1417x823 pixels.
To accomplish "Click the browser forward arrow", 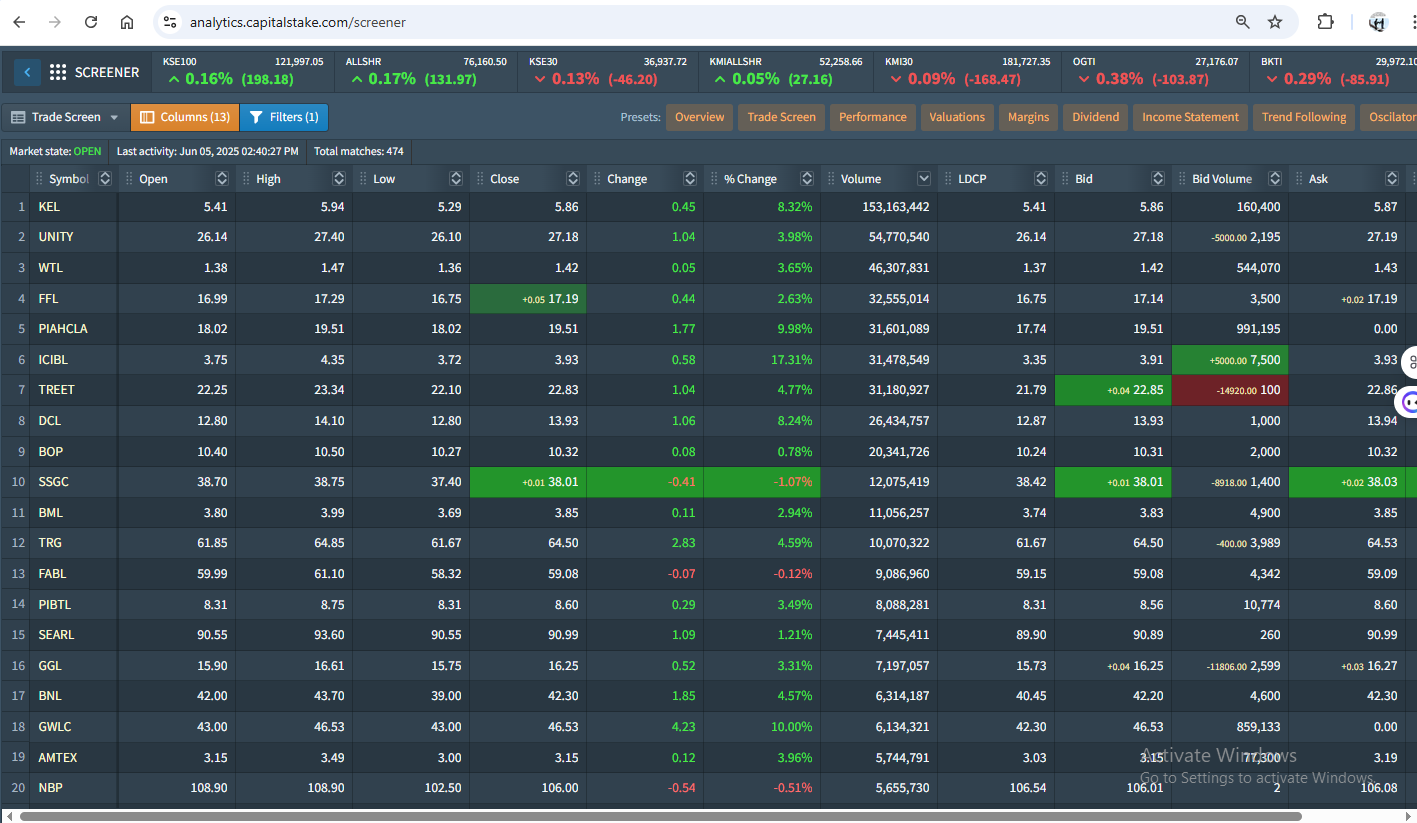I will tap(55, 21).
